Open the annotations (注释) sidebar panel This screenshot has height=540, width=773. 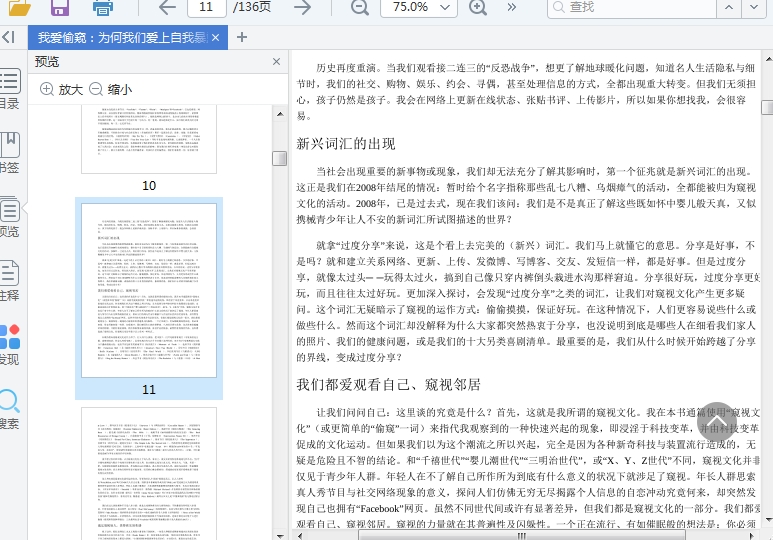click(x=9, y=280)
